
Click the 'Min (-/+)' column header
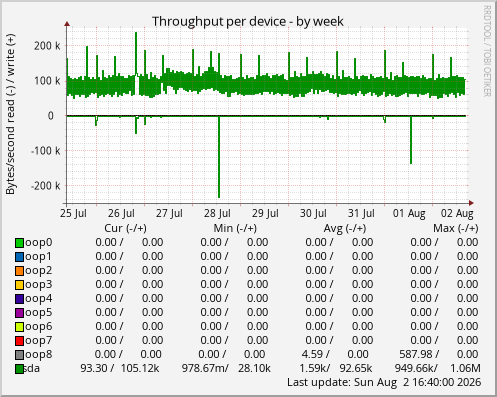(x=235, y=228)
